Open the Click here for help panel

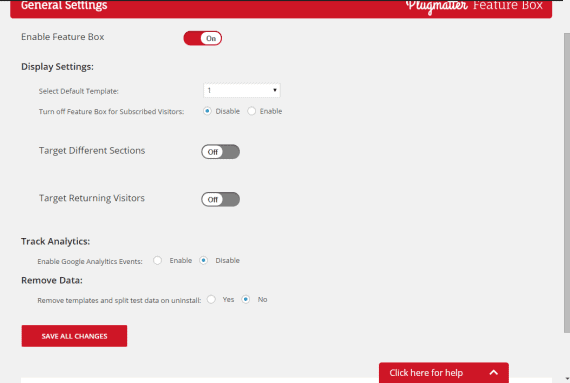click(x=443, y=373)
